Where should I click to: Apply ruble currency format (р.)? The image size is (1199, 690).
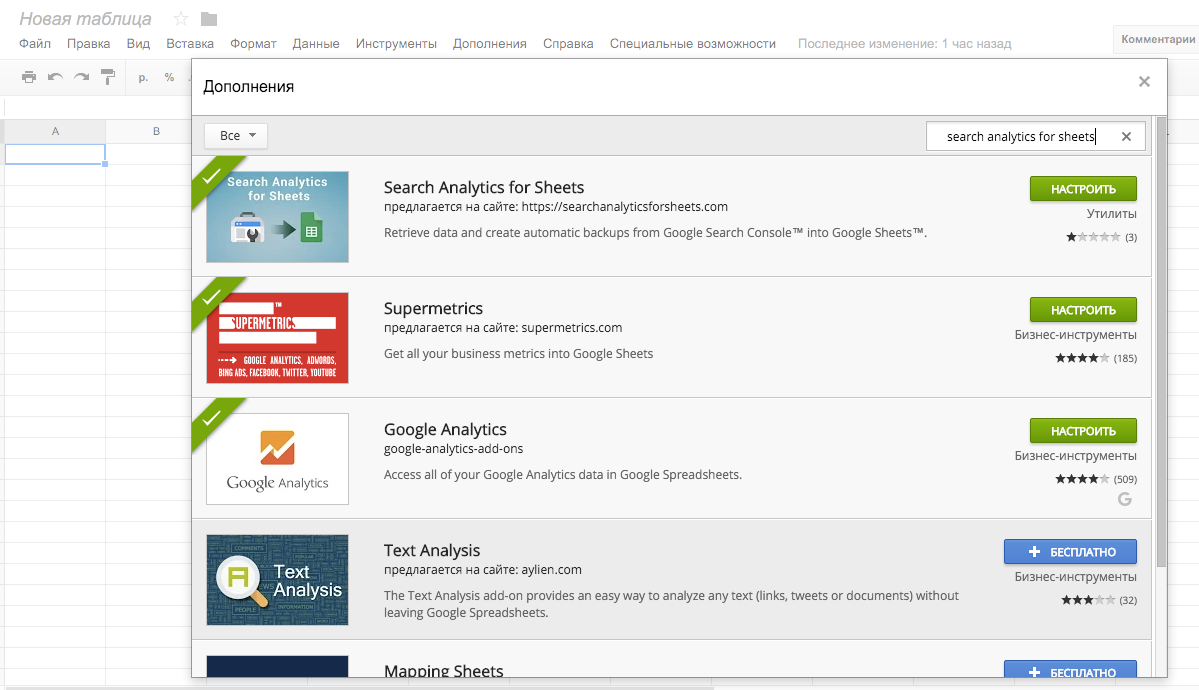point(143,77)
